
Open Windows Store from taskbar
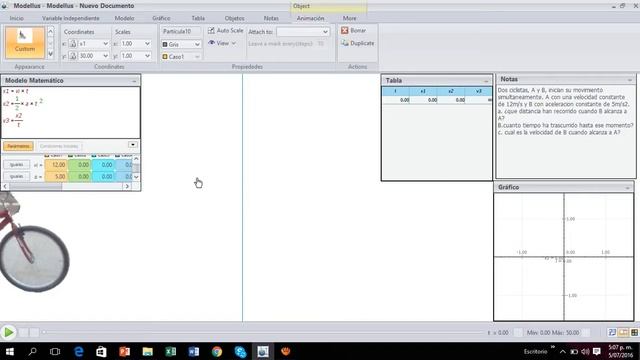[101, 351]
